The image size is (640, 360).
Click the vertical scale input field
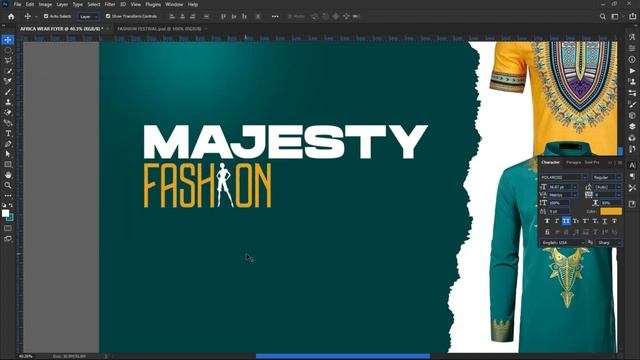(559, 203)
